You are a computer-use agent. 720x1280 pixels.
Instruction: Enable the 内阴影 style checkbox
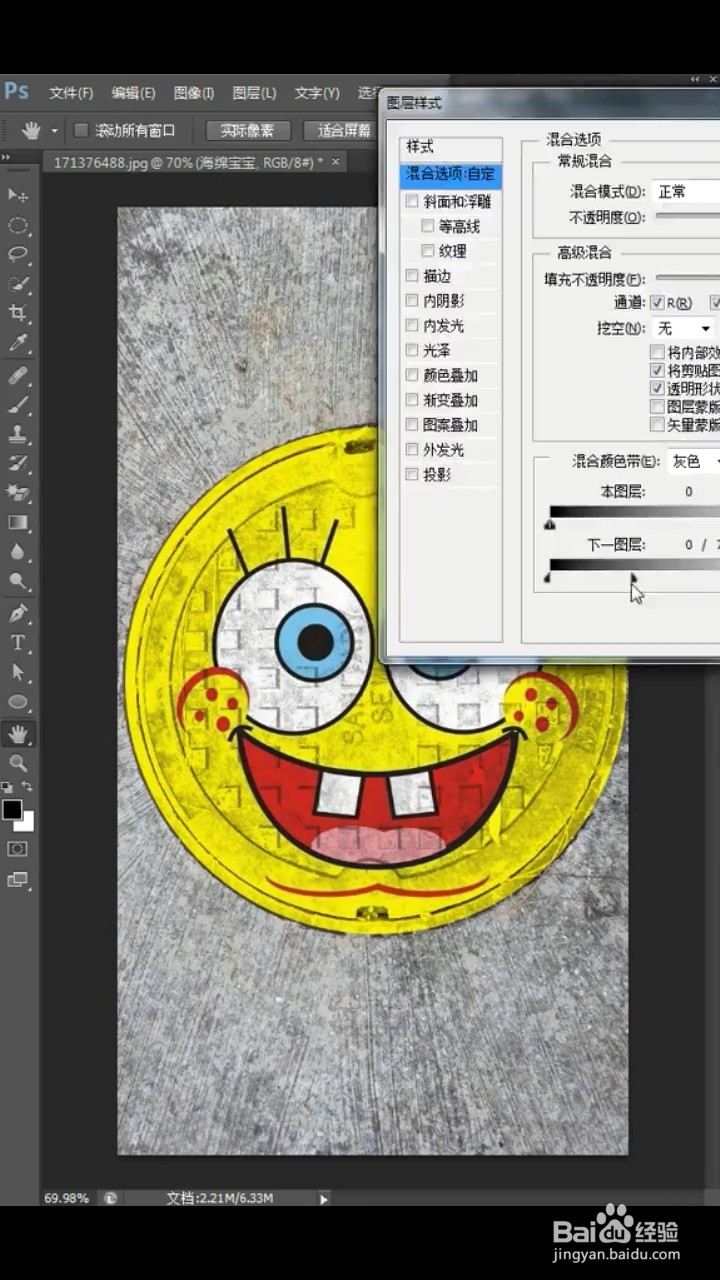[412, 300]
